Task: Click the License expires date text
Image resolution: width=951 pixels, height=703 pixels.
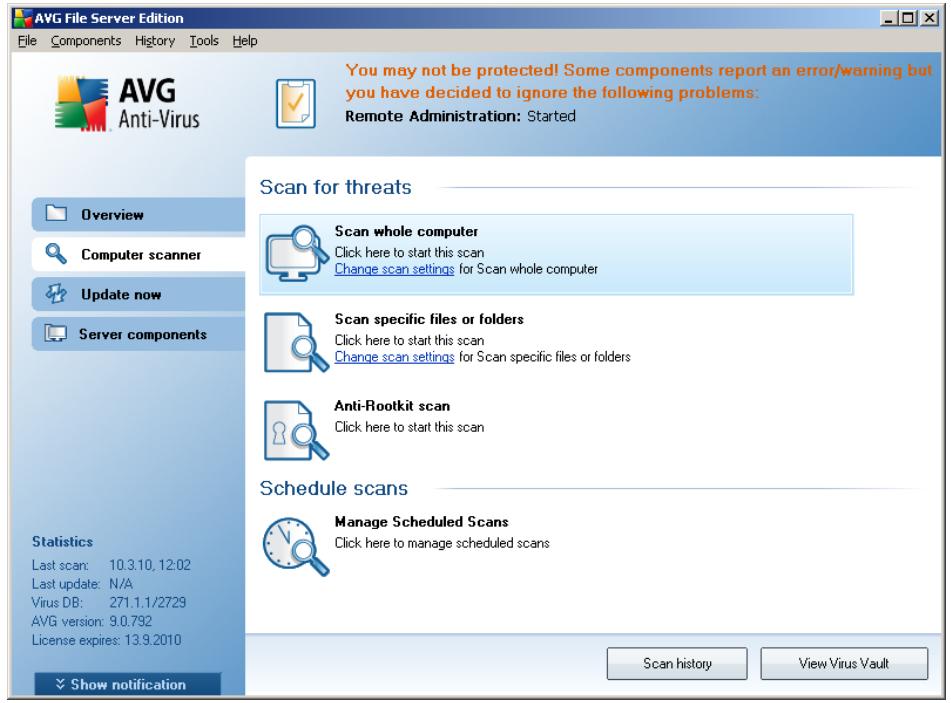Action: pyautogui.click(x=106, y=641)
